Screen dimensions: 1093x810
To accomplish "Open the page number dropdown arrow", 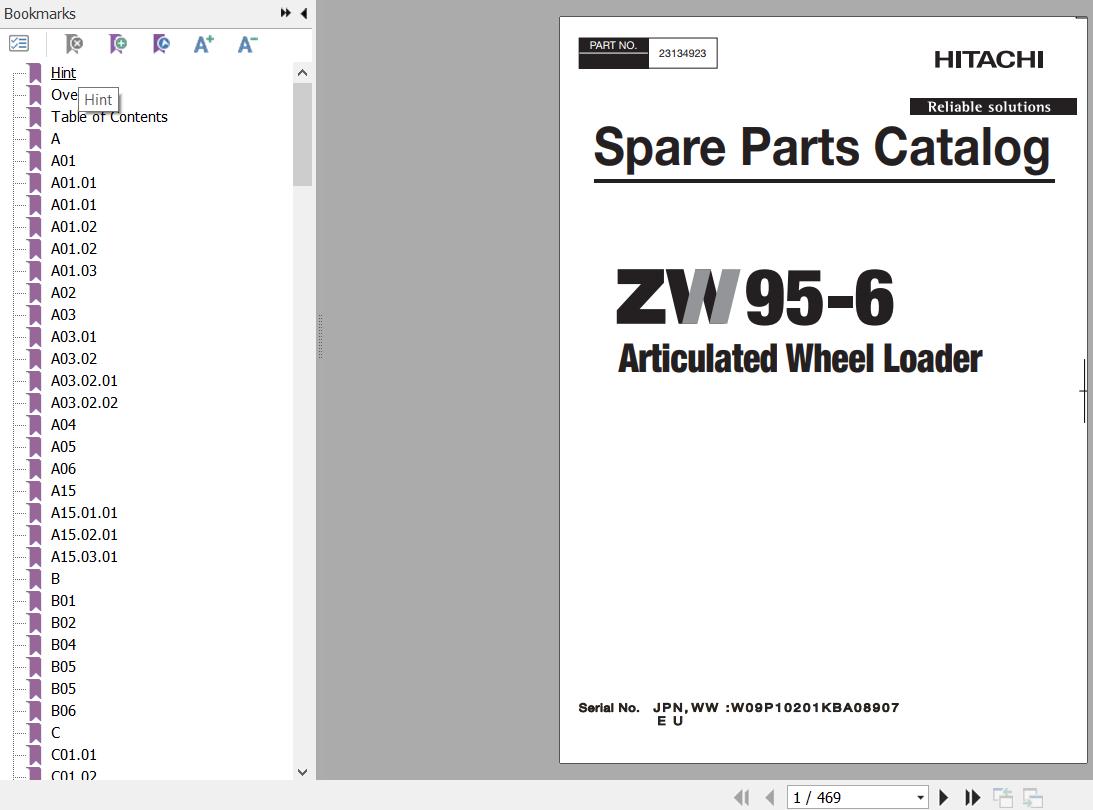I will tap(921, 797).
